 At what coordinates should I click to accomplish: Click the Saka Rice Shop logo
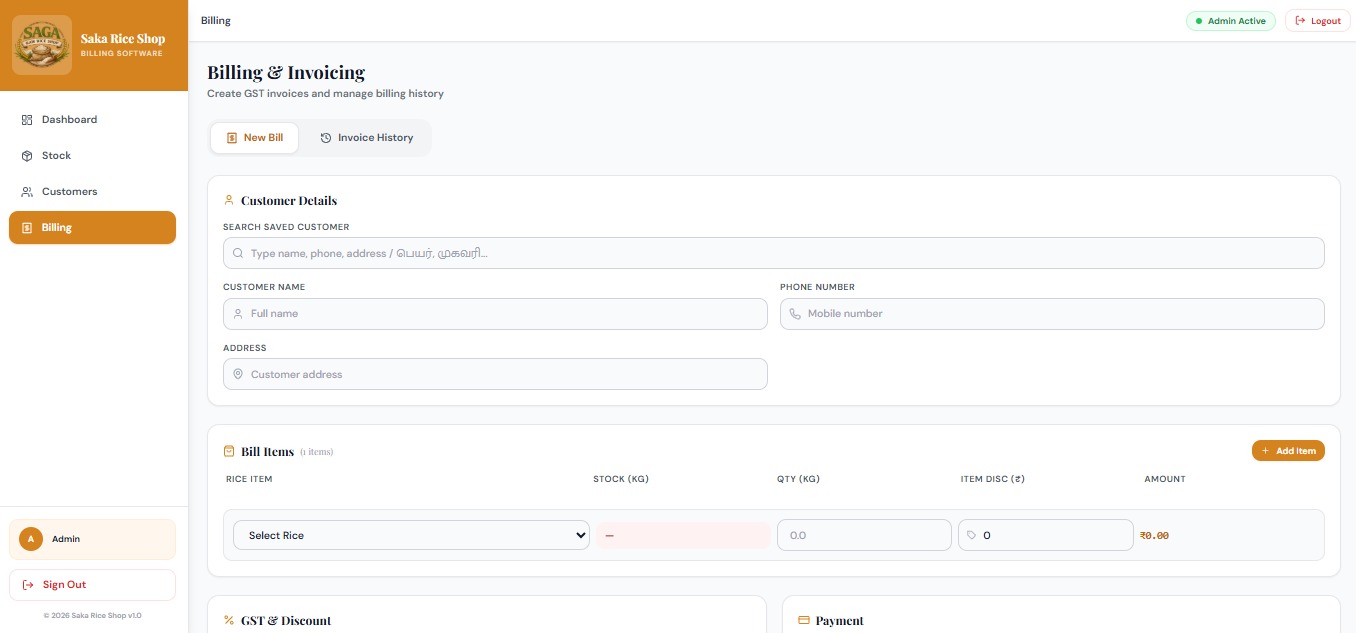(42, 45)
